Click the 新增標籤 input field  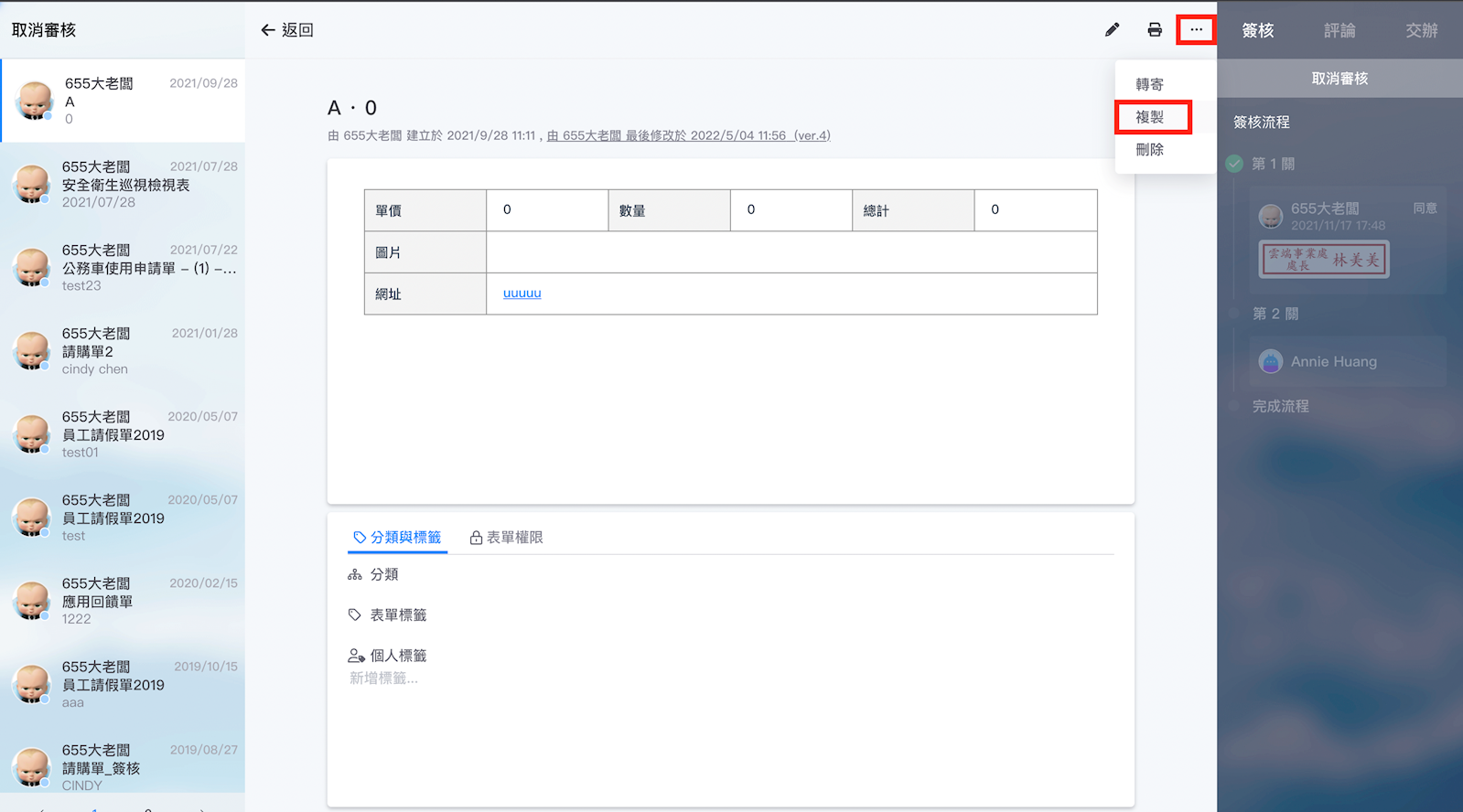384,678
